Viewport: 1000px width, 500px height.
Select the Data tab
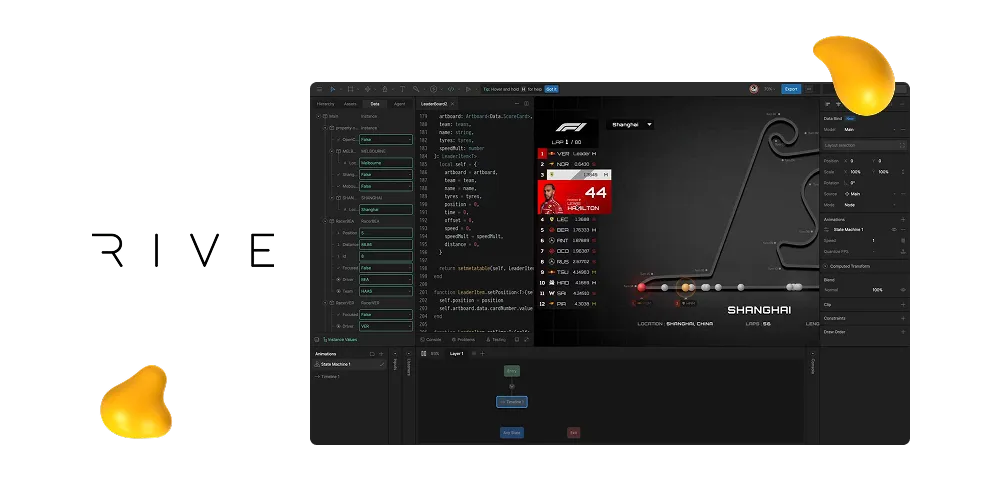click(375, 104)
